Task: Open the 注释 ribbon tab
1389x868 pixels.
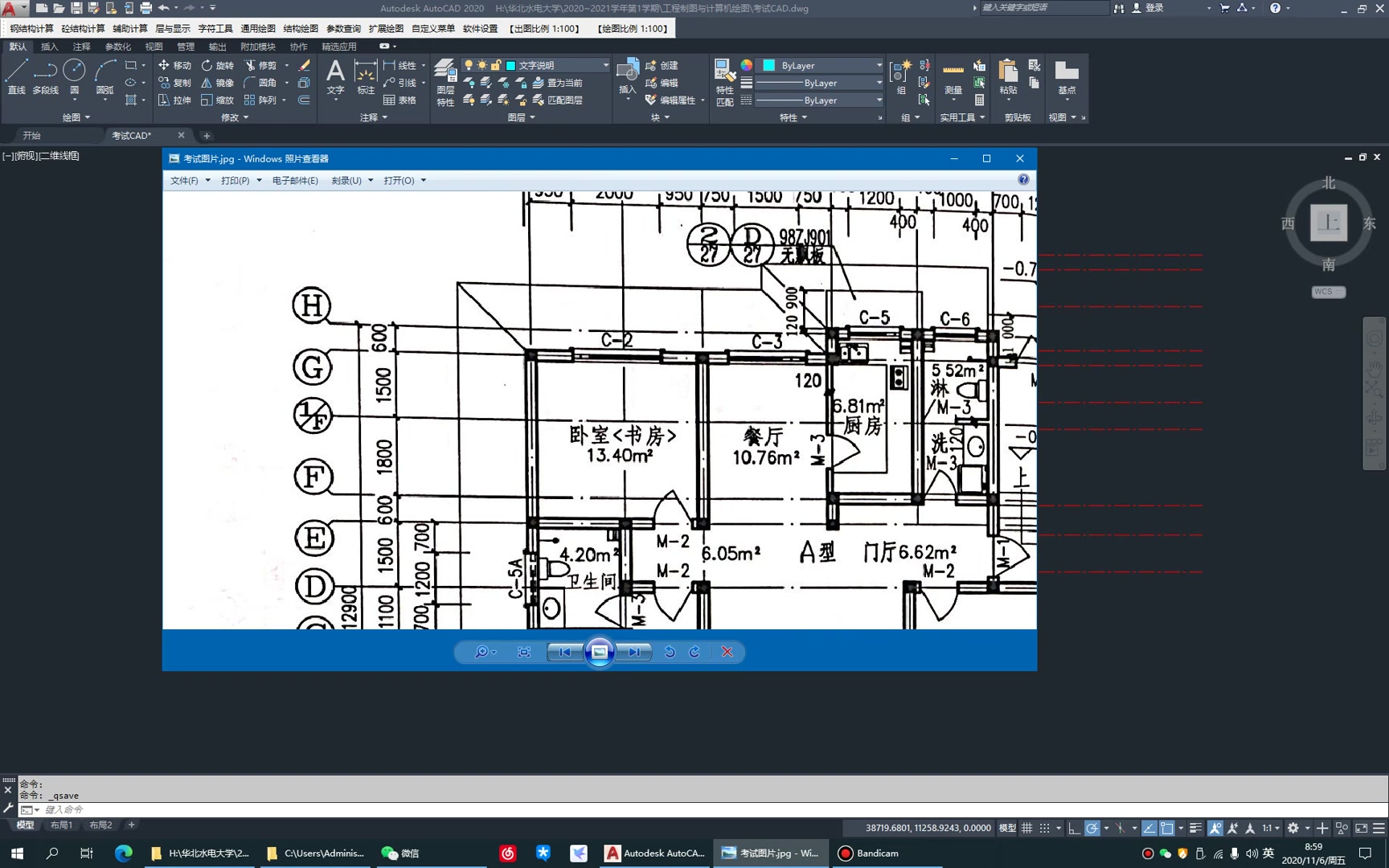Action: tap(81, 47)
